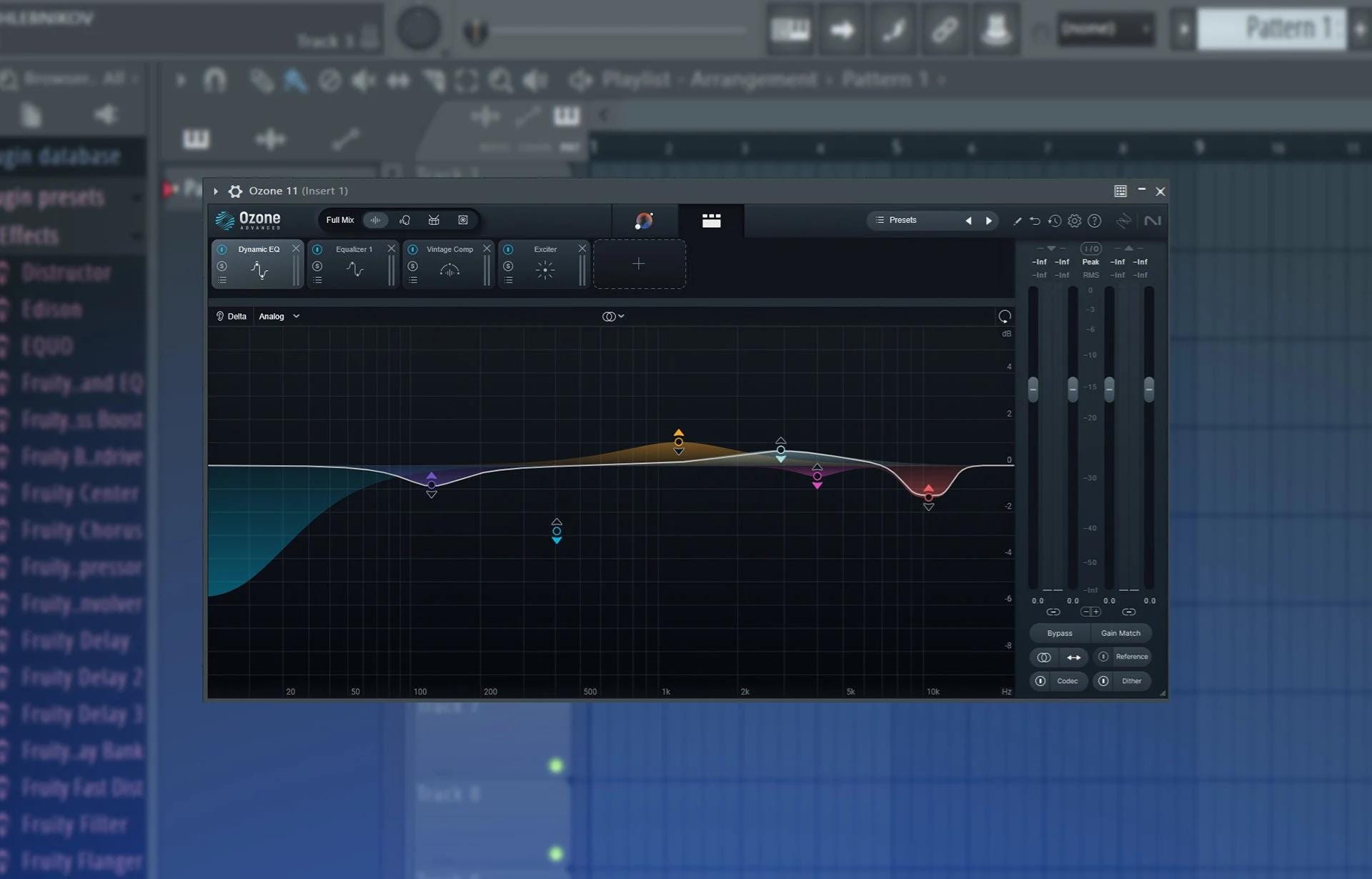Open Dynamic EQ module preset list icon
This screenshot has height=879, width=1372.
coord(222,280)
